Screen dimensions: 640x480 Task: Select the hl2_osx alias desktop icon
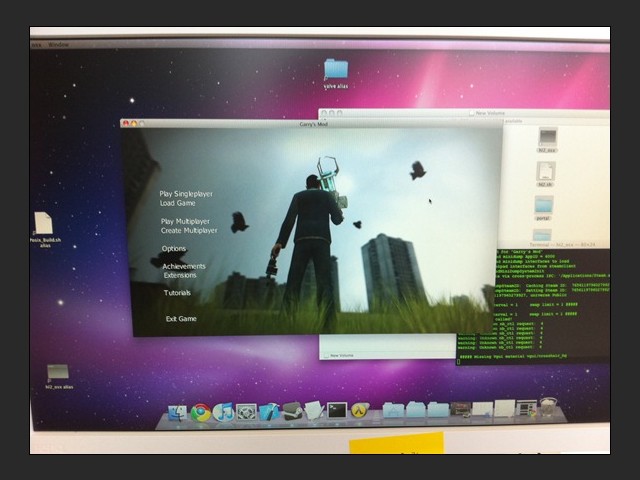pos(58,377)
